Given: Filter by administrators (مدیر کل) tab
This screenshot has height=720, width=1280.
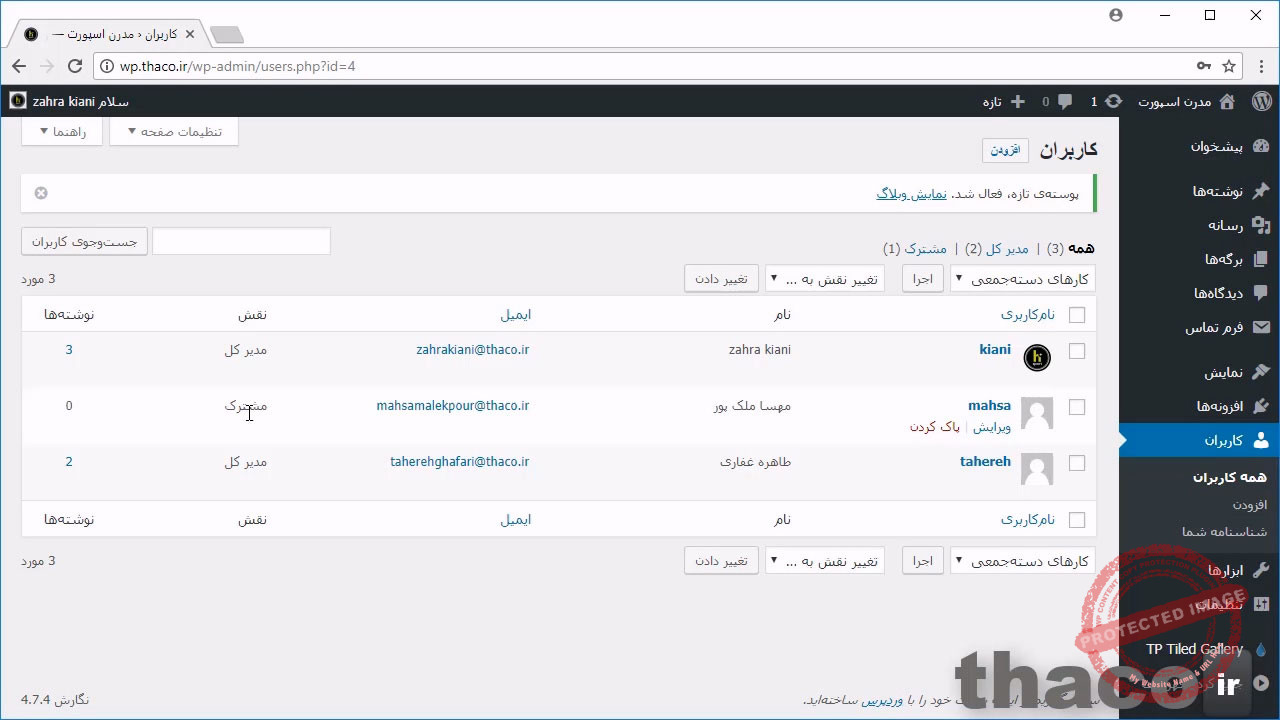Looking at the screenshot, I should 1007,248.
